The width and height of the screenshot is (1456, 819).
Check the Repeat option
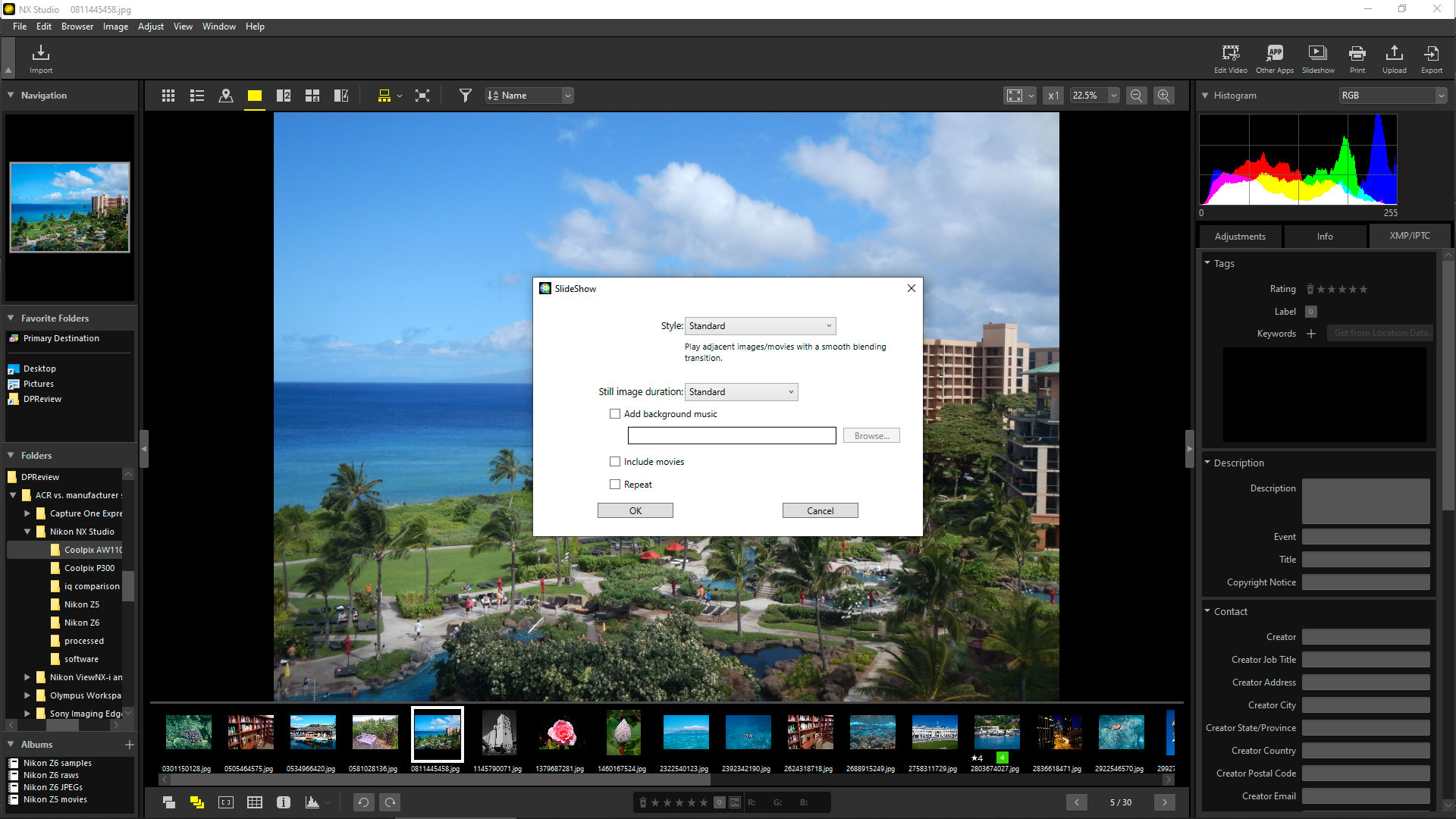pyautogui.click(x=615, y=485)
